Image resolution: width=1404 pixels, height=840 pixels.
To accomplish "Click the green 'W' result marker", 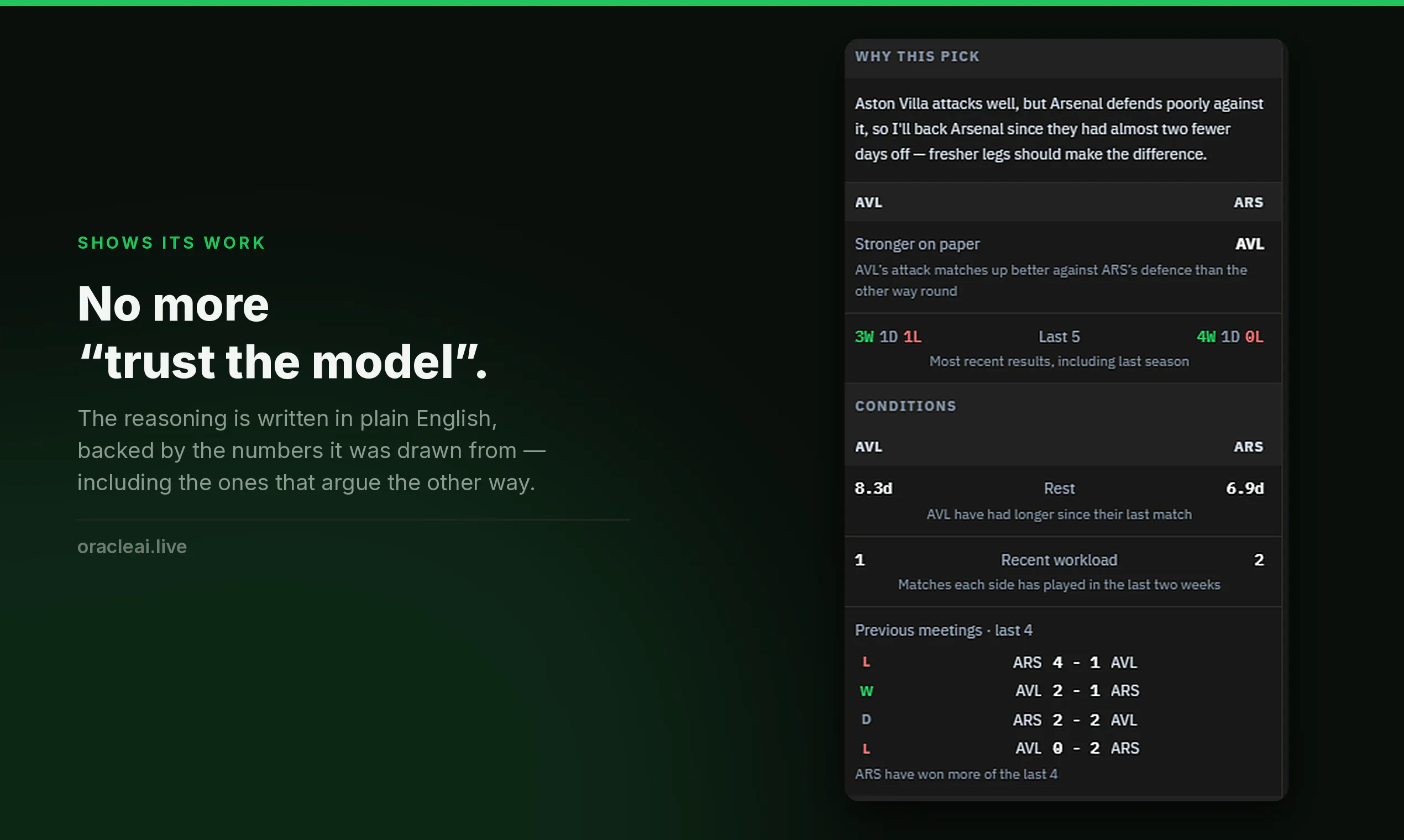I will [x=866, y=691].
